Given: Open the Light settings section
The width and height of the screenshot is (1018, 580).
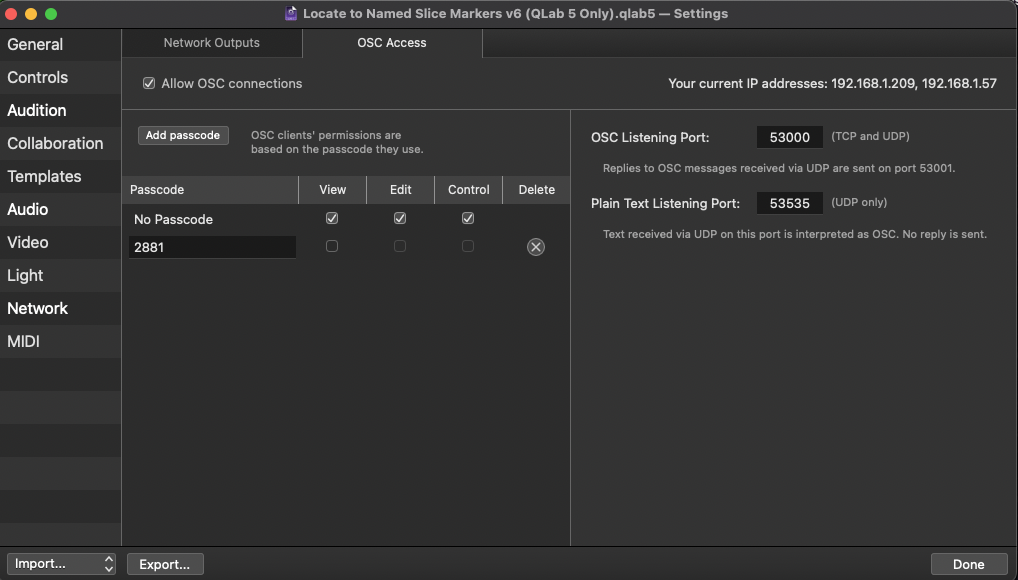Looking at the screenshot, I should [24, 275].
